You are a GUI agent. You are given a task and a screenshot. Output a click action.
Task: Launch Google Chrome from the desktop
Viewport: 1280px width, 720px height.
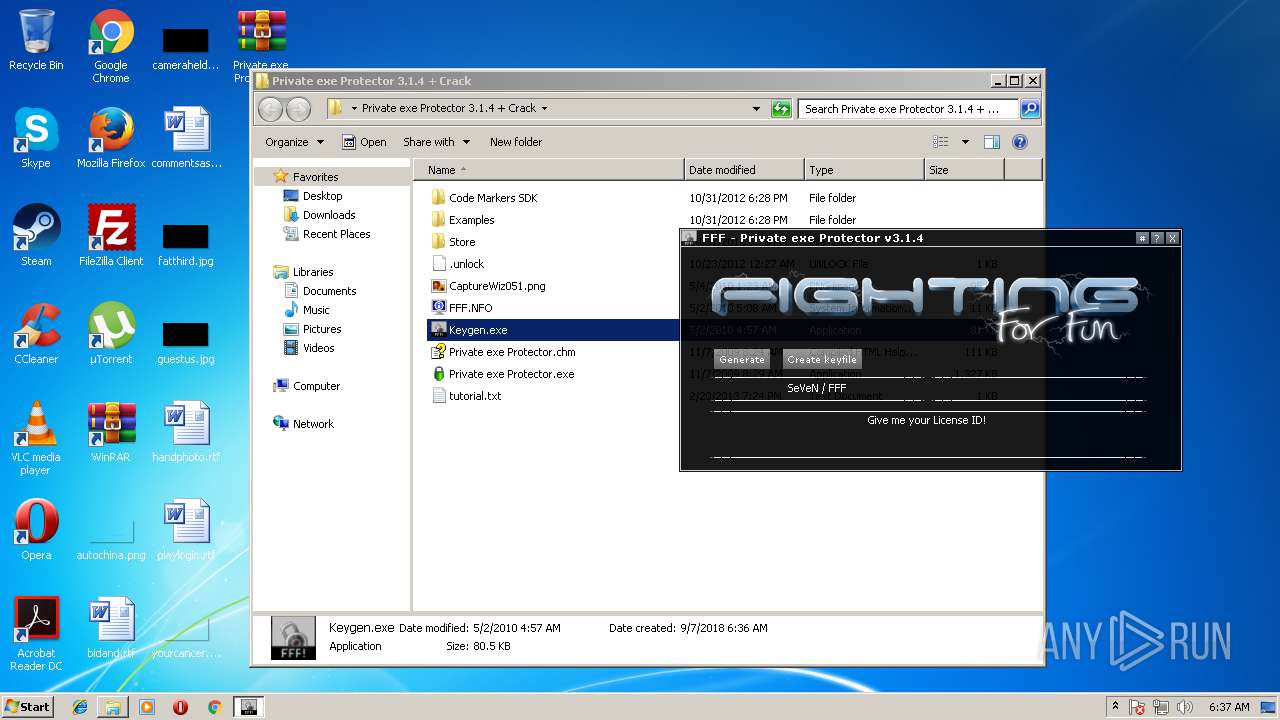pos(111,47)
